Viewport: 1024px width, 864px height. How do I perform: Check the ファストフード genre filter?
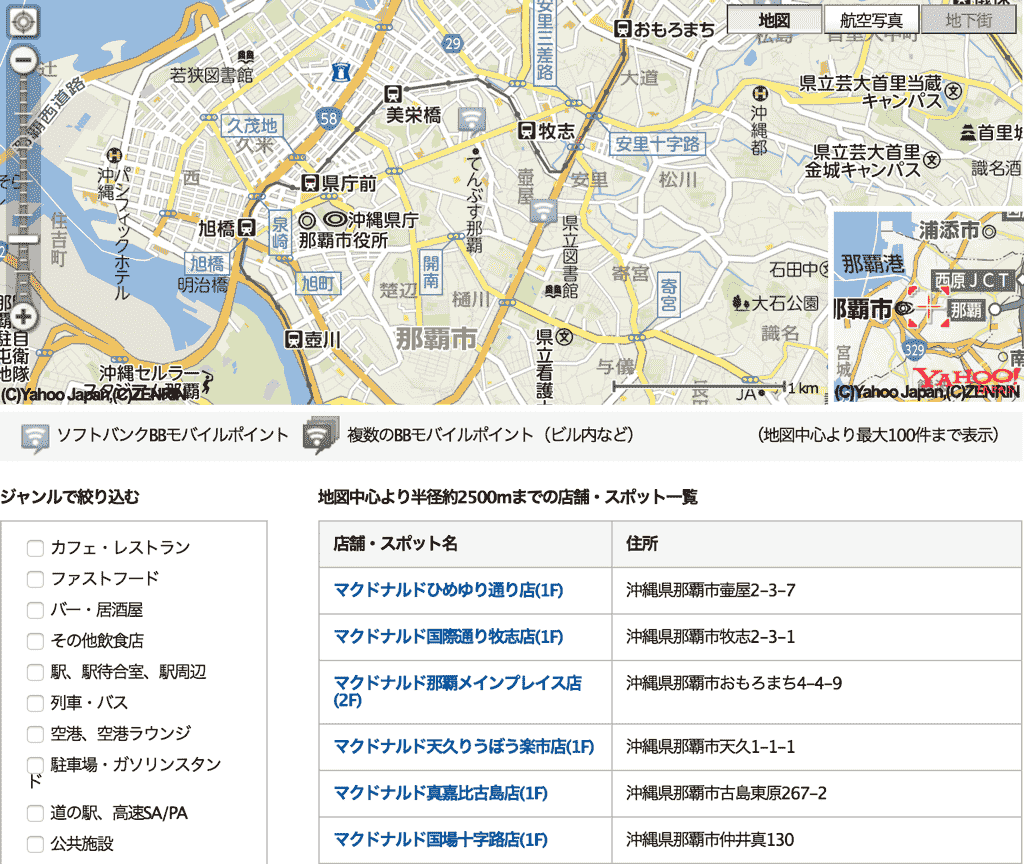click(35, 579)
